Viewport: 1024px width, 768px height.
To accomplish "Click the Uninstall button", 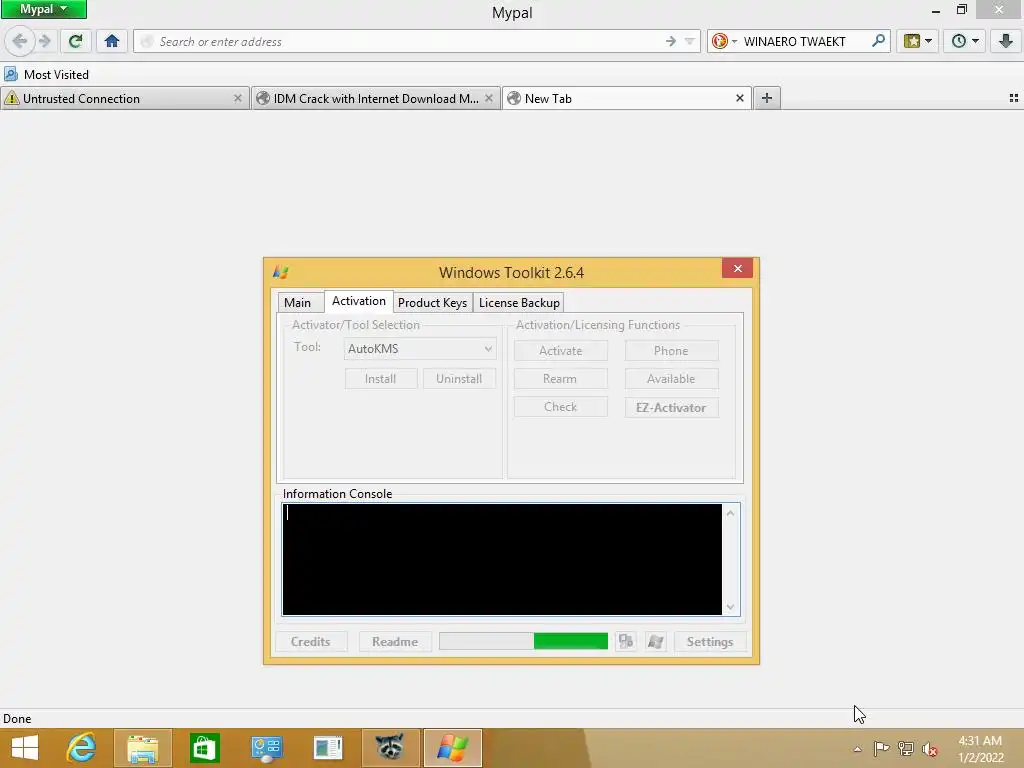I will [x=459, y=379].
